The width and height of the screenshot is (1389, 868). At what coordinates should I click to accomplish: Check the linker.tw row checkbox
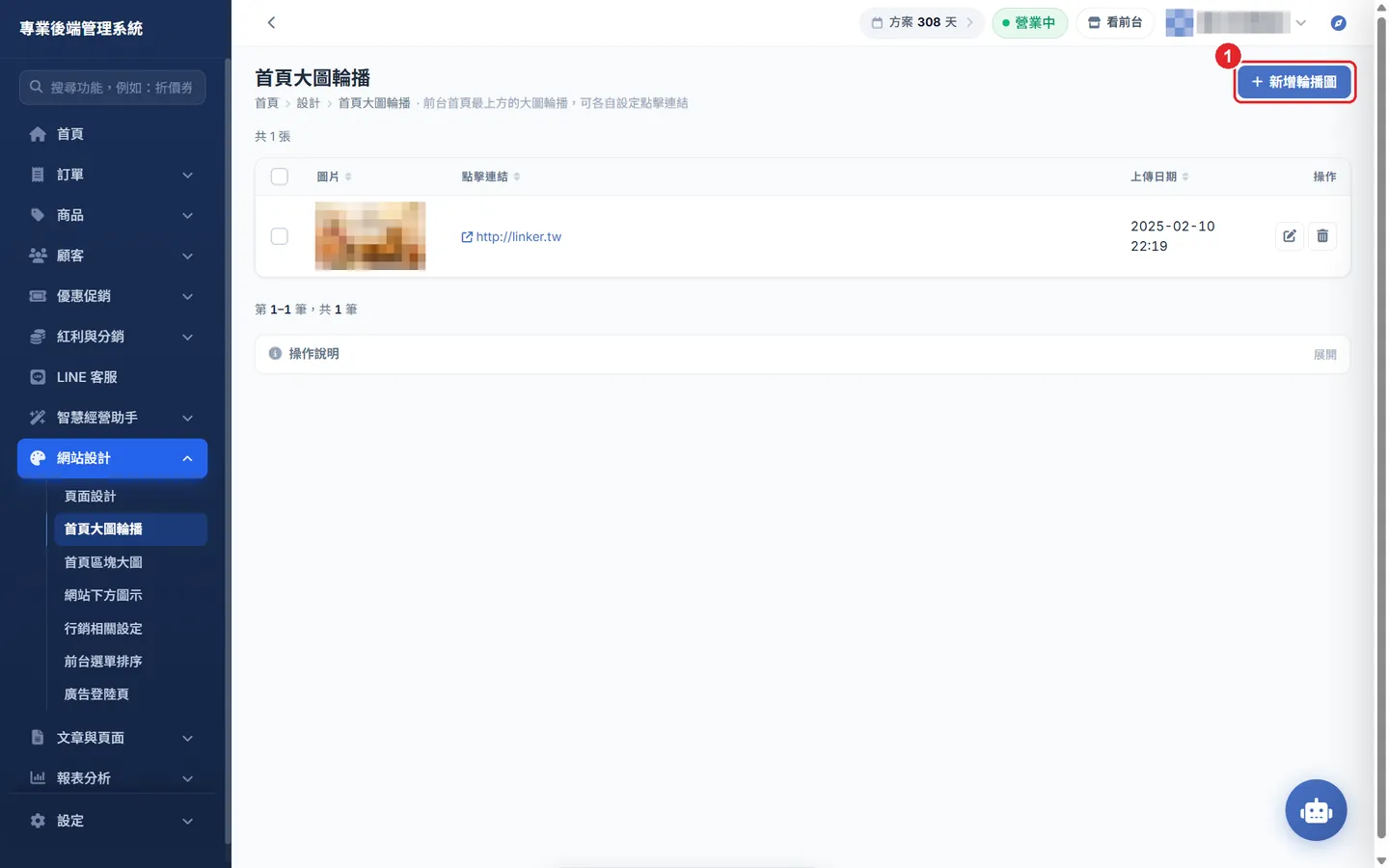pos(280,236)
